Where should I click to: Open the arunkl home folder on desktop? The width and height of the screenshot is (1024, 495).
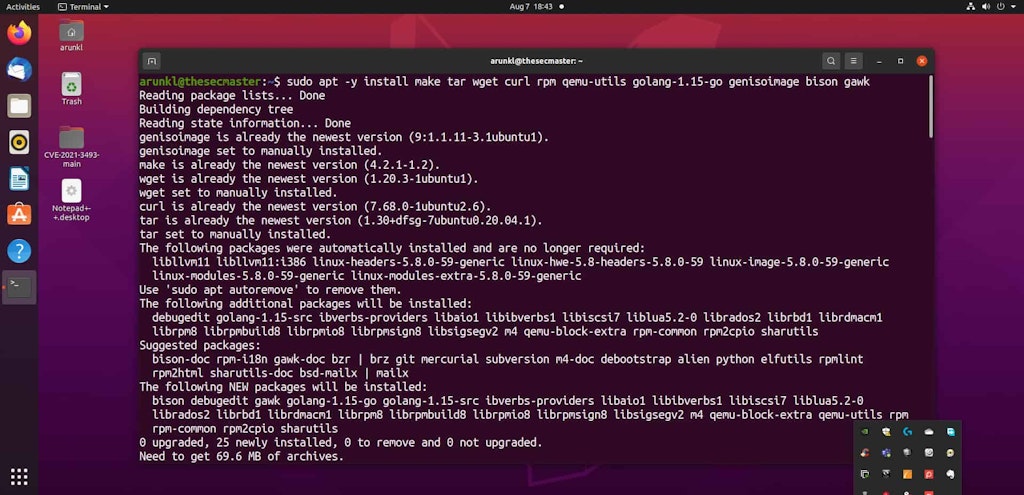(x=71, y=35)
